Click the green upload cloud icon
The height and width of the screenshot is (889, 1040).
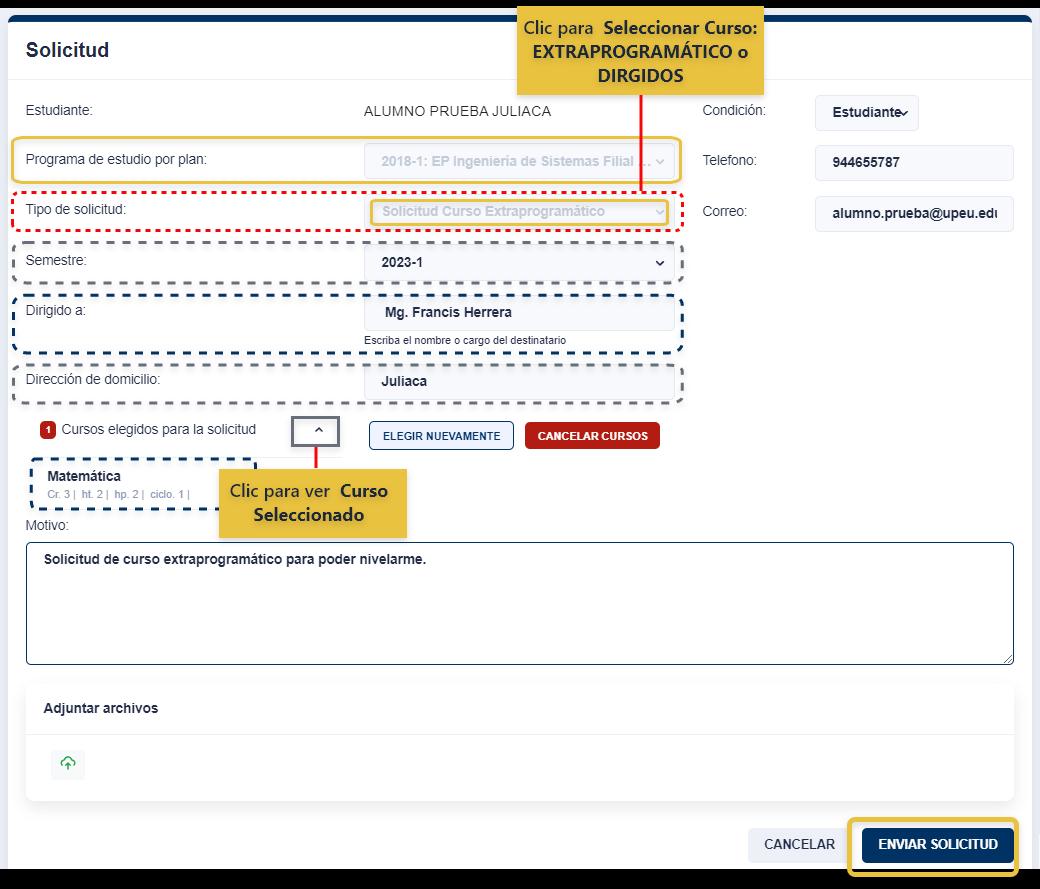click(x=68, y=763)
